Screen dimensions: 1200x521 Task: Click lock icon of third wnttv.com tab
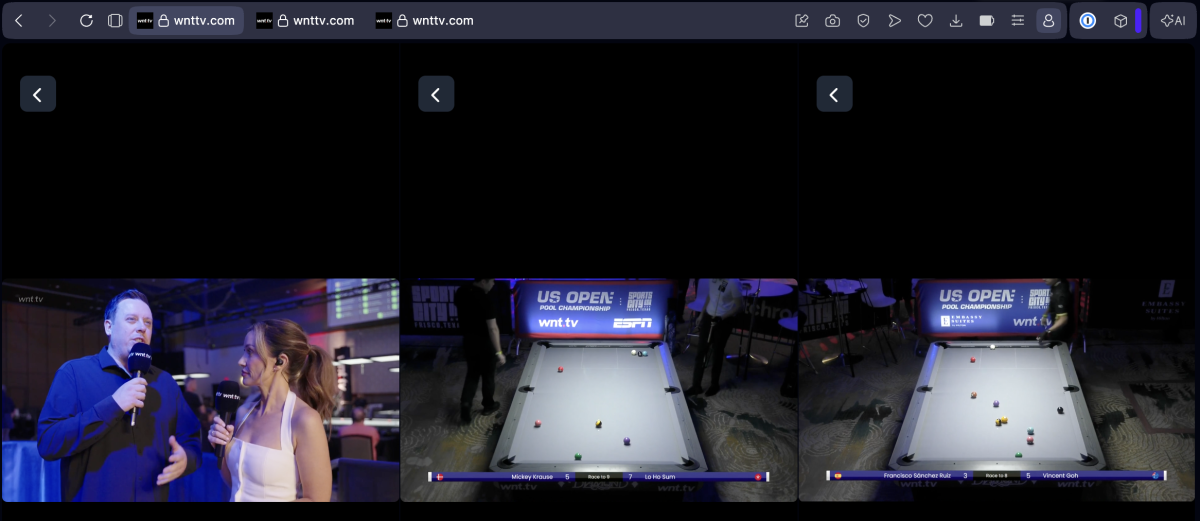[402, 20]
